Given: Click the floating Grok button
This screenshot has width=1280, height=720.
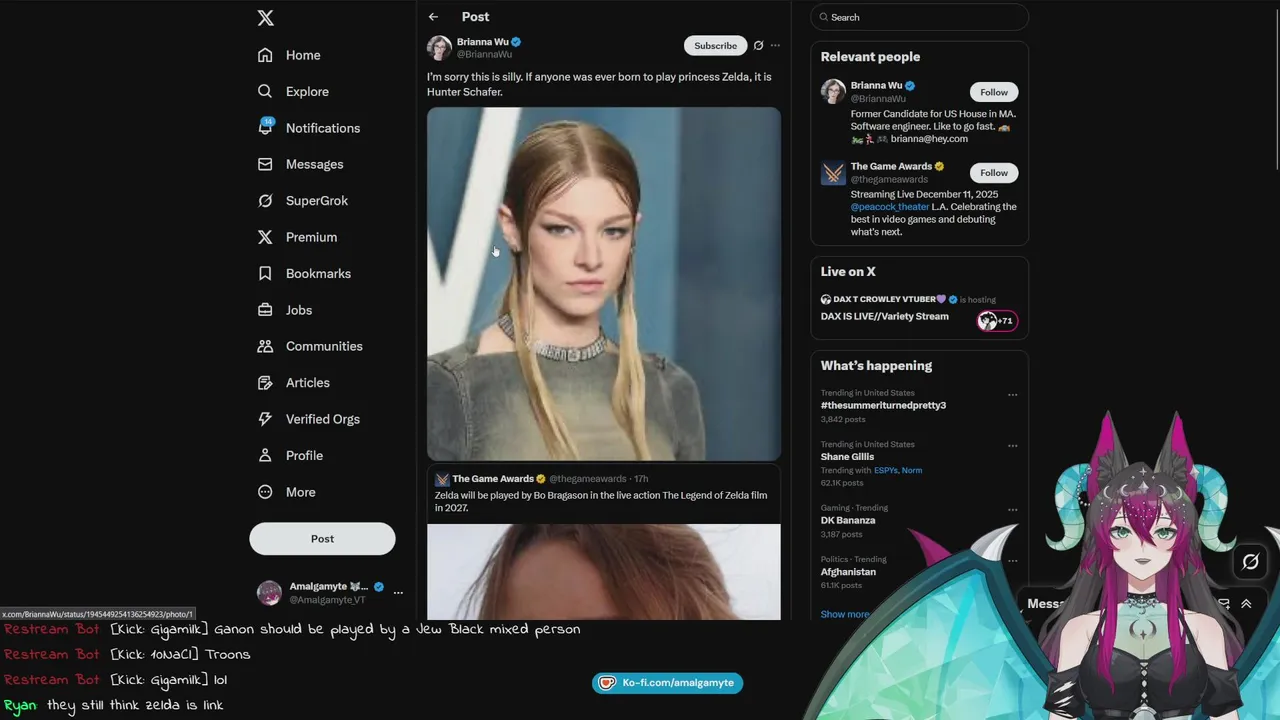Looking at the screenshot, I should (x=1250, y=562).
